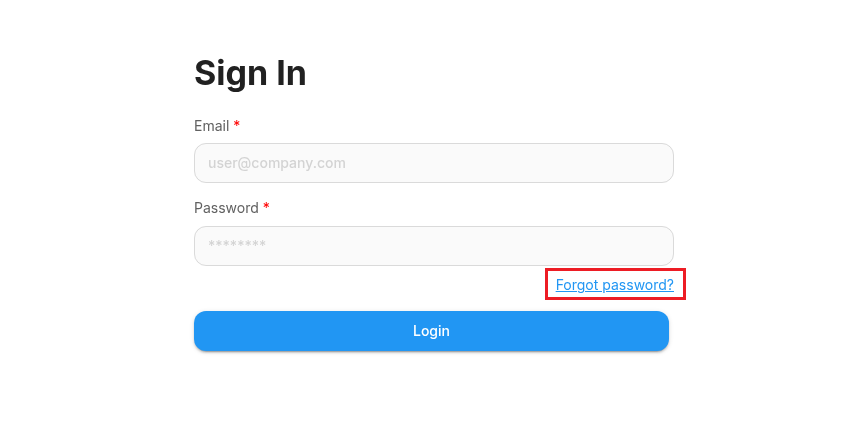Click the red asterisk beside Password
This screenshot has height=429, width=842.
(266, 207)
